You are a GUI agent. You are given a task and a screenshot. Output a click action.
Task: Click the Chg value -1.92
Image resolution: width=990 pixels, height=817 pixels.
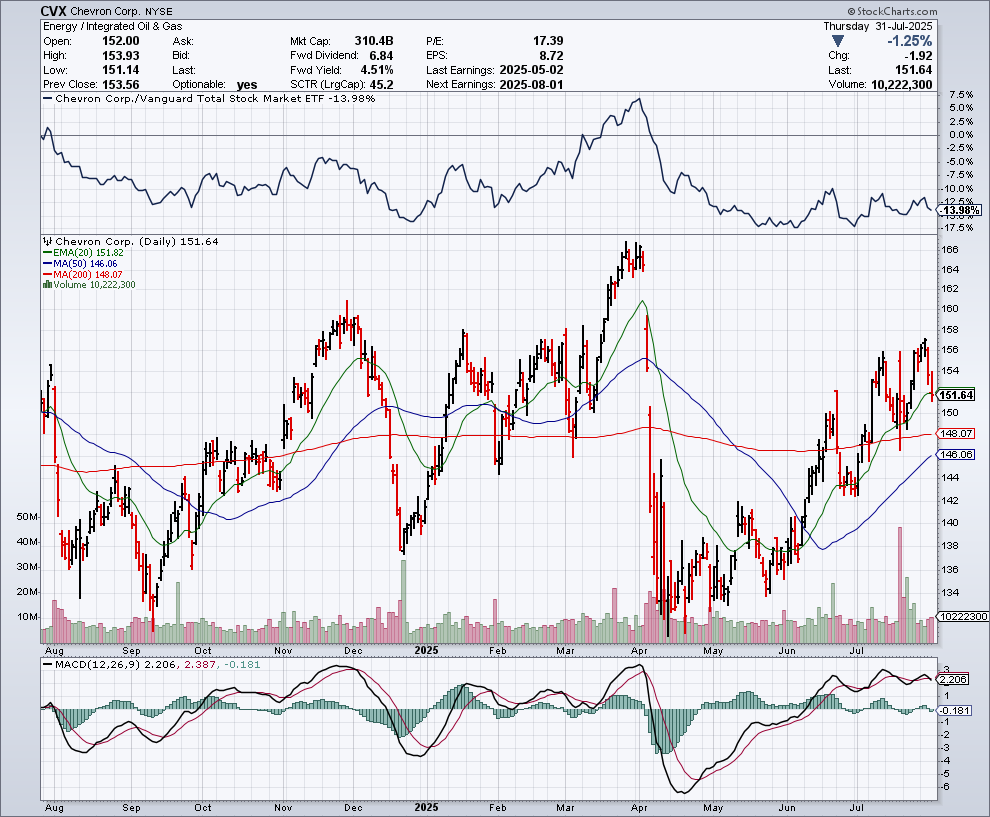click(x=919, y=56)
